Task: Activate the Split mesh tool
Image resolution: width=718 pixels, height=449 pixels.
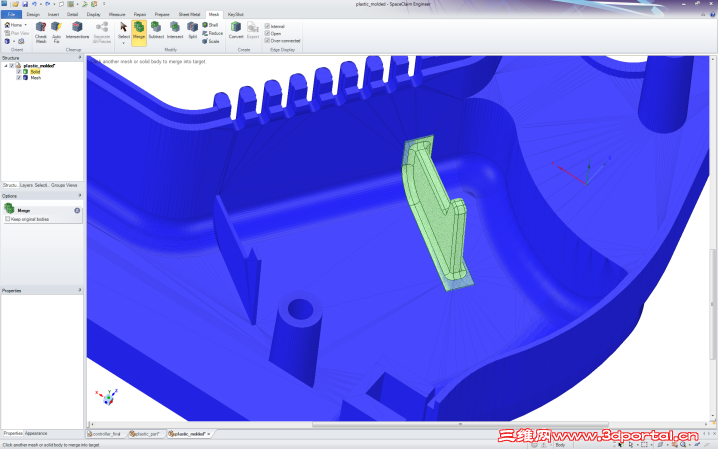Action: tap(193, 30)
